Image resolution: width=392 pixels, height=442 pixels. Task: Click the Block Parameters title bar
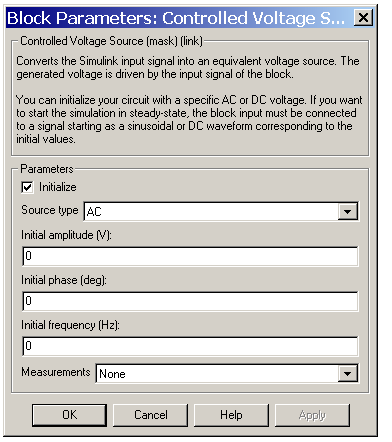click(180, 18)
